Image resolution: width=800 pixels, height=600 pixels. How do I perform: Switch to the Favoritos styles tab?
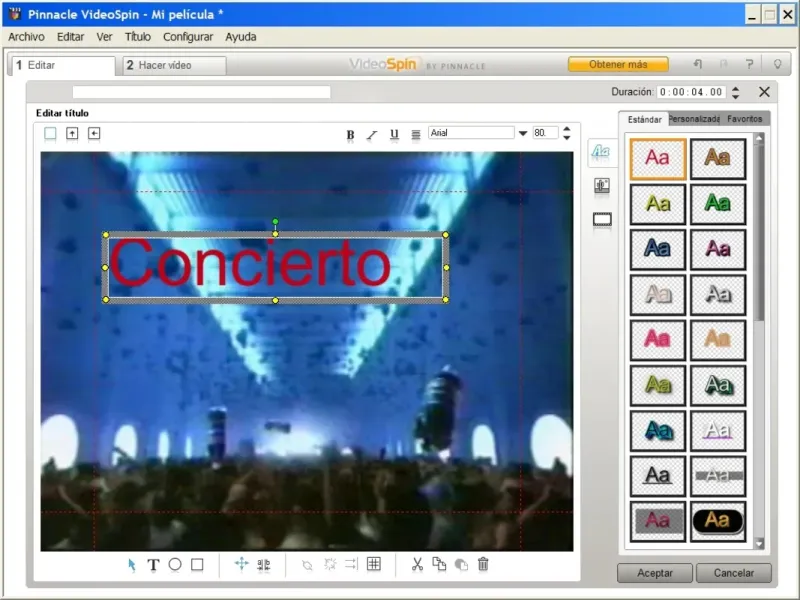point(744,119)
